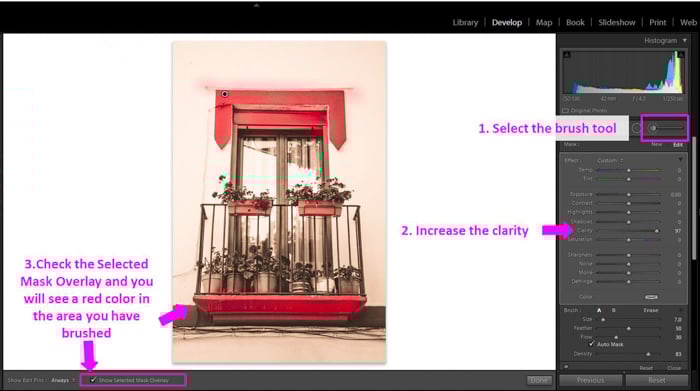Switch to the Develop module
The image size is (700, 391).
[x=507, y=22]
